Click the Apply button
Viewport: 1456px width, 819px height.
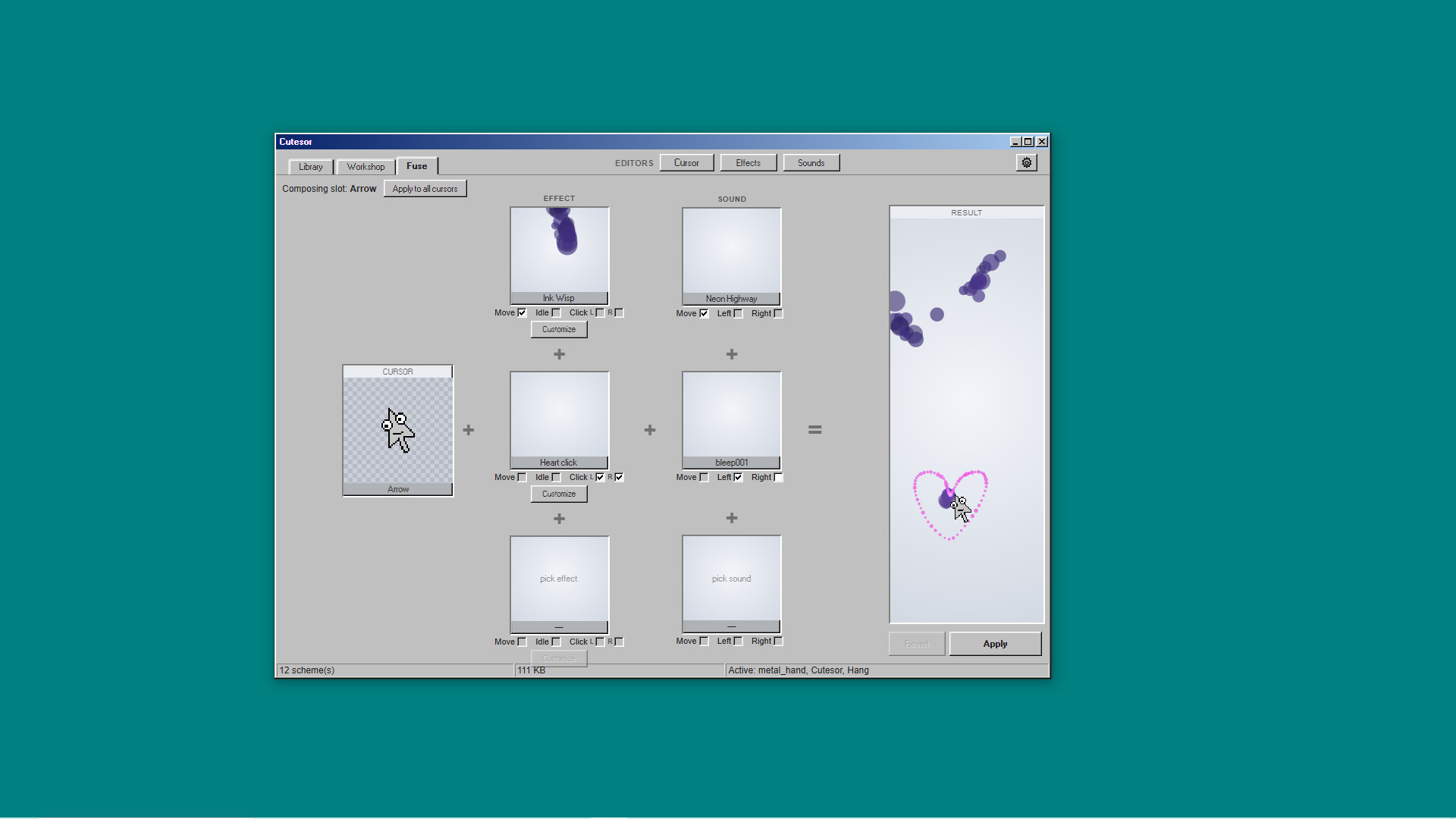995,644
